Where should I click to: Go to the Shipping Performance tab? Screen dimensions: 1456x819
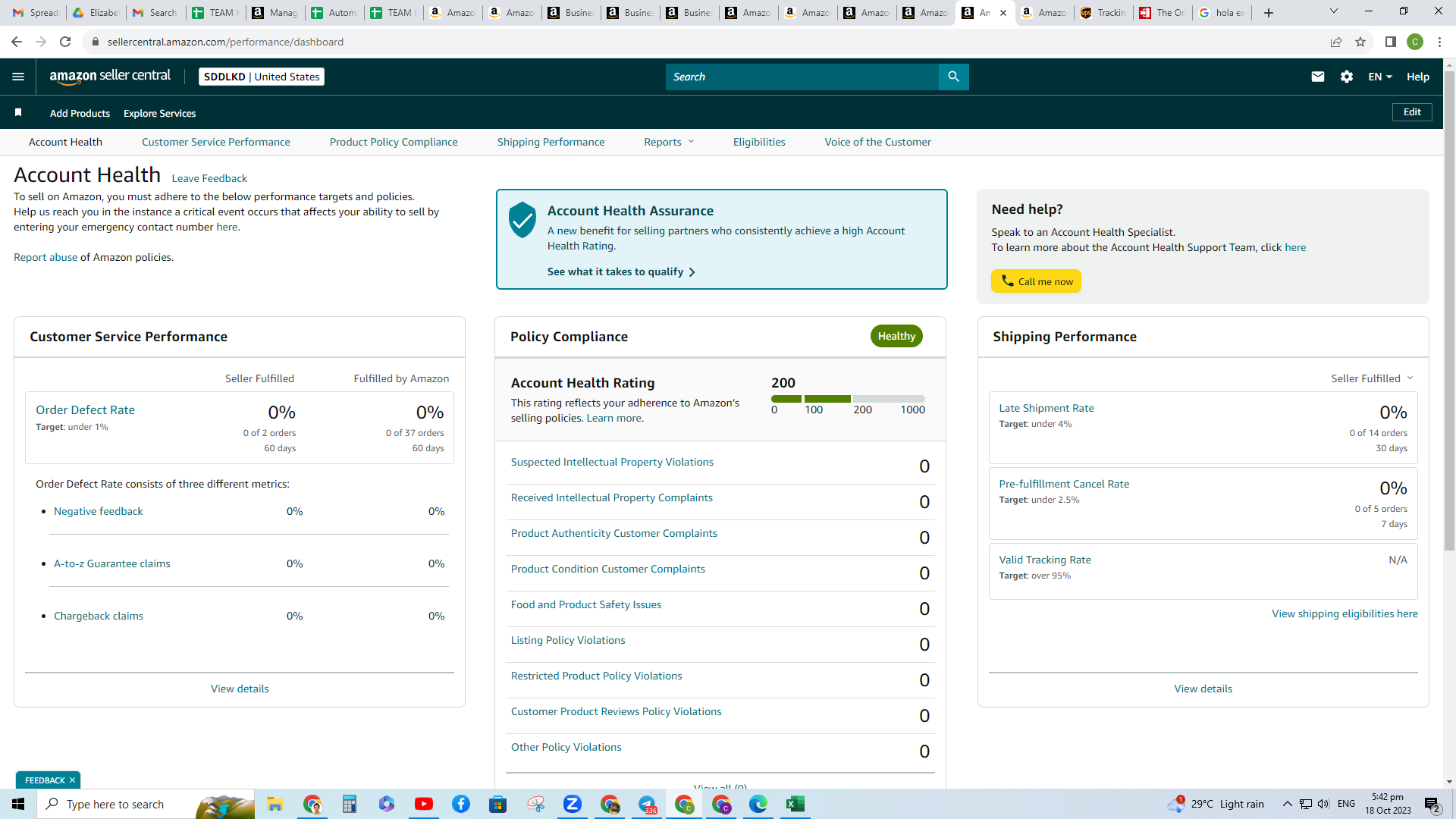click(551, 142)
